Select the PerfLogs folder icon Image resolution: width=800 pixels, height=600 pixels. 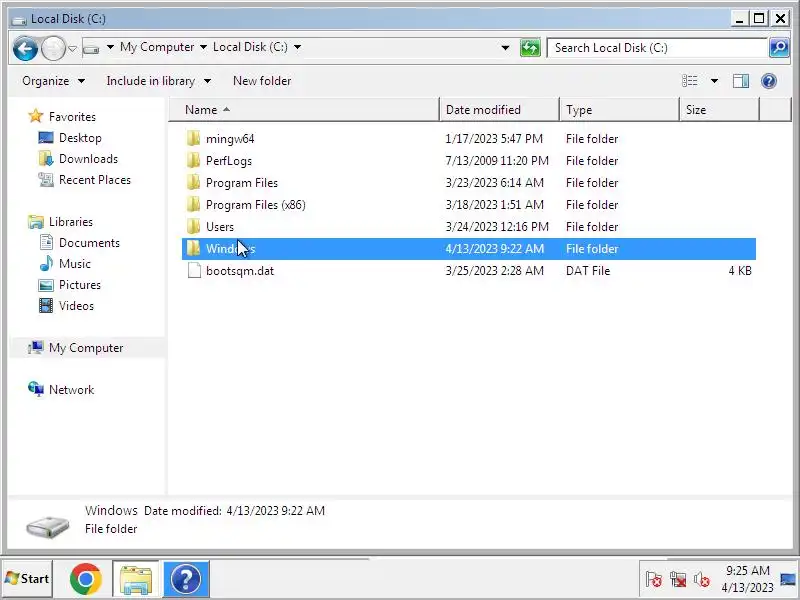pyautogui.click(x=193, y=160)
